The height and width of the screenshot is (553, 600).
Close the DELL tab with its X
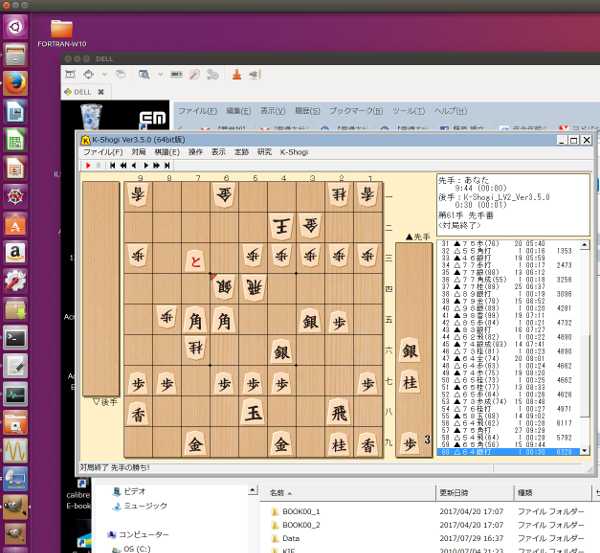click(101, 92)
